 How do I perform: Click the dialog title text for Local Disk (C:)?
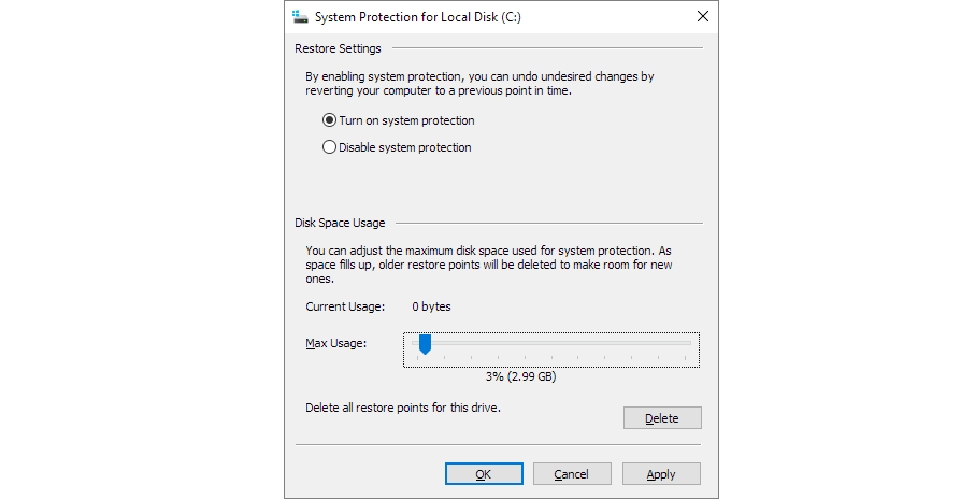click(x=417, y=17)
